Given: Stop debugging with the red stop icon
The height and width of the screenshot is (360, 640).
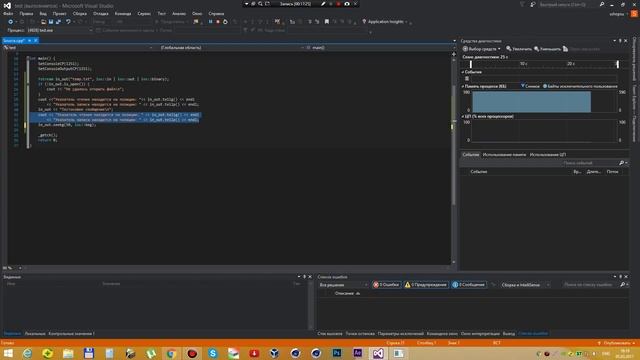Looking at the screenshot, I should [x=218, y=22].
